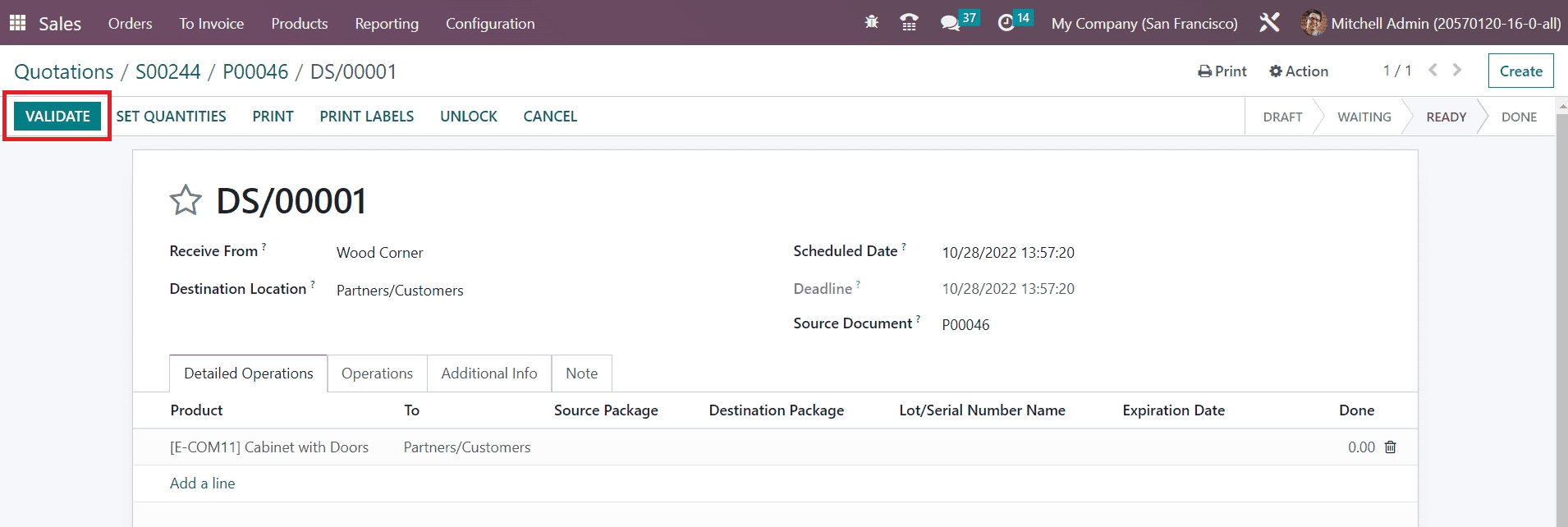Click the bug debug tools icon
Viewport: 1568px width, 527px height.
pyautogui.click(x=871, y=23)
